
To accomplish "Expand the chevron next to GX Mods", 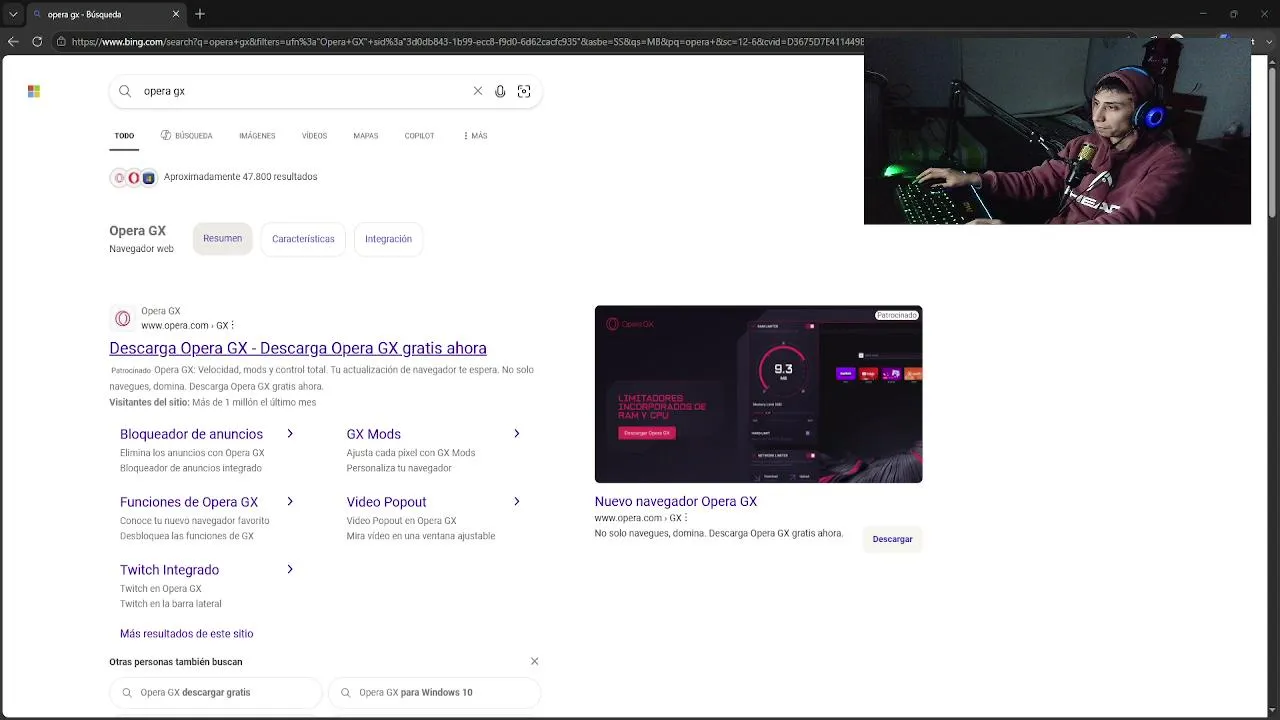I will [x=516, y=434].
